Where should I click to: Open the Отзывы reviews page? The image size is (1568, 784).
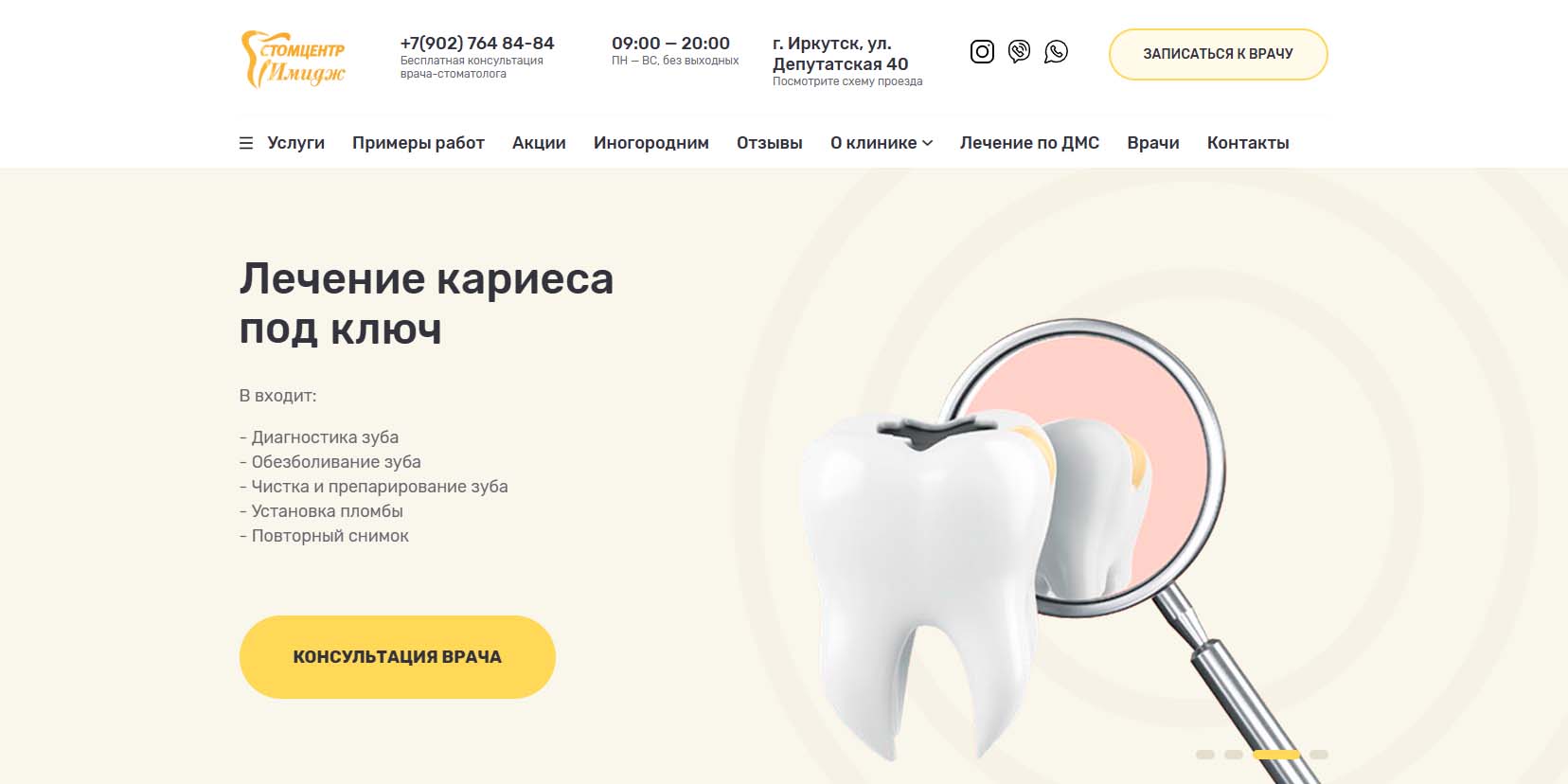[x=770, y=143]
